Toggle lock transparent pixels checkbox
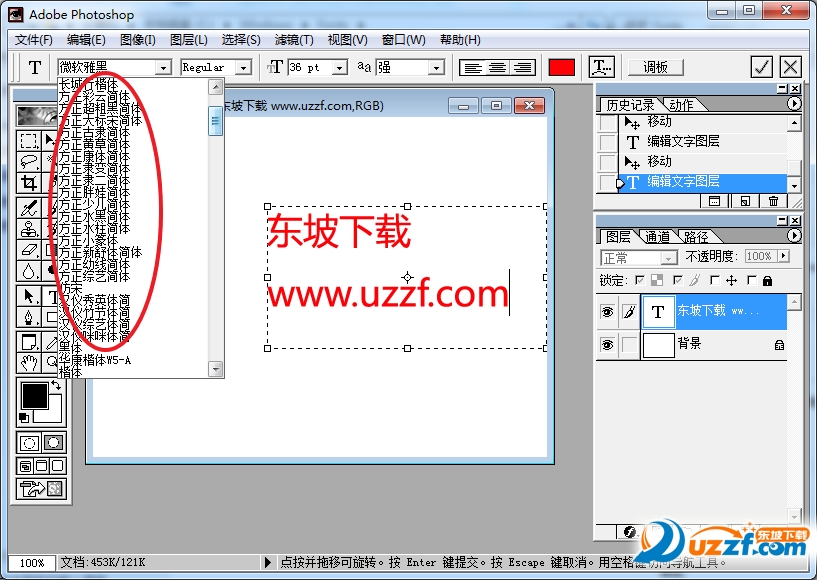817x580 pixels. [640, 281]
